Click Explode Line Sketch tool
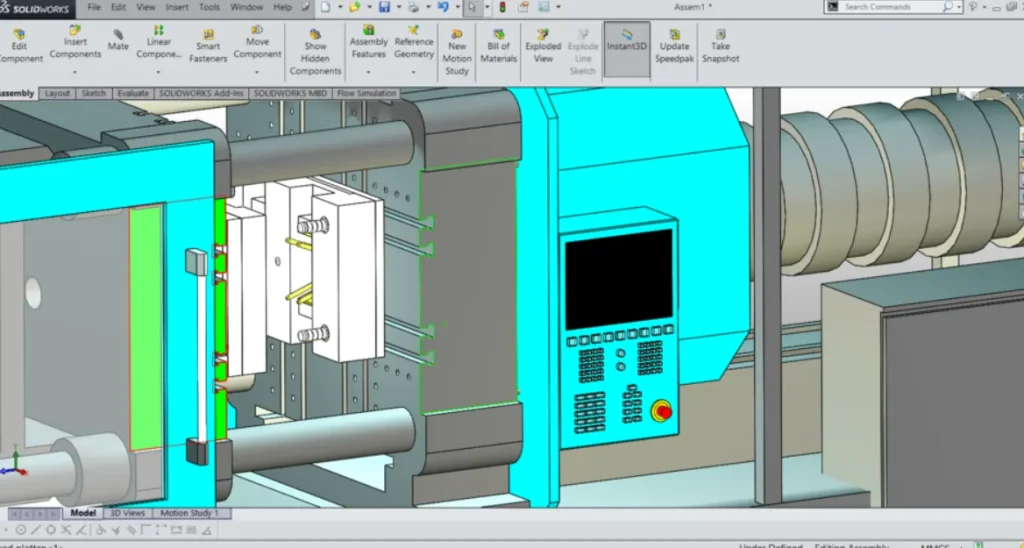 (583, 52)
